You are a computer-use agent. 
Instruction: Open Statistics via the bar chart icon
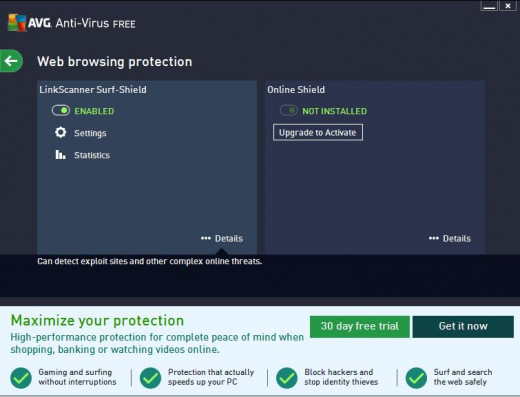[x=60, y=154]
